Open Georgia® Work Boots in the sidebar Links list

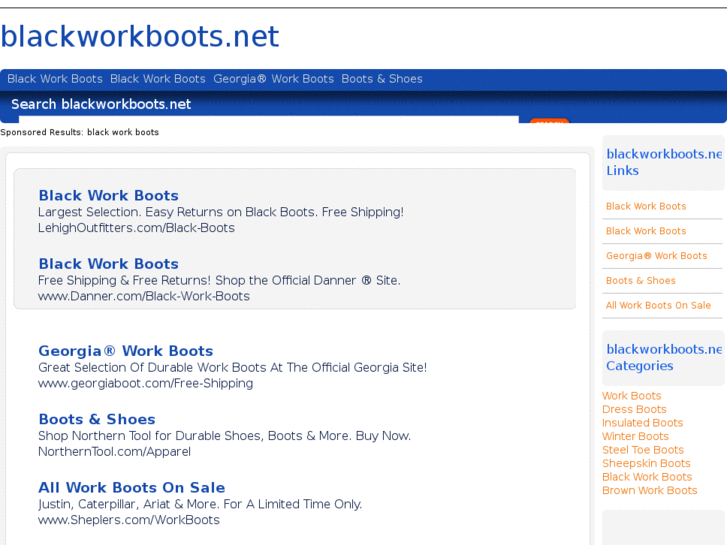(657, 256)
